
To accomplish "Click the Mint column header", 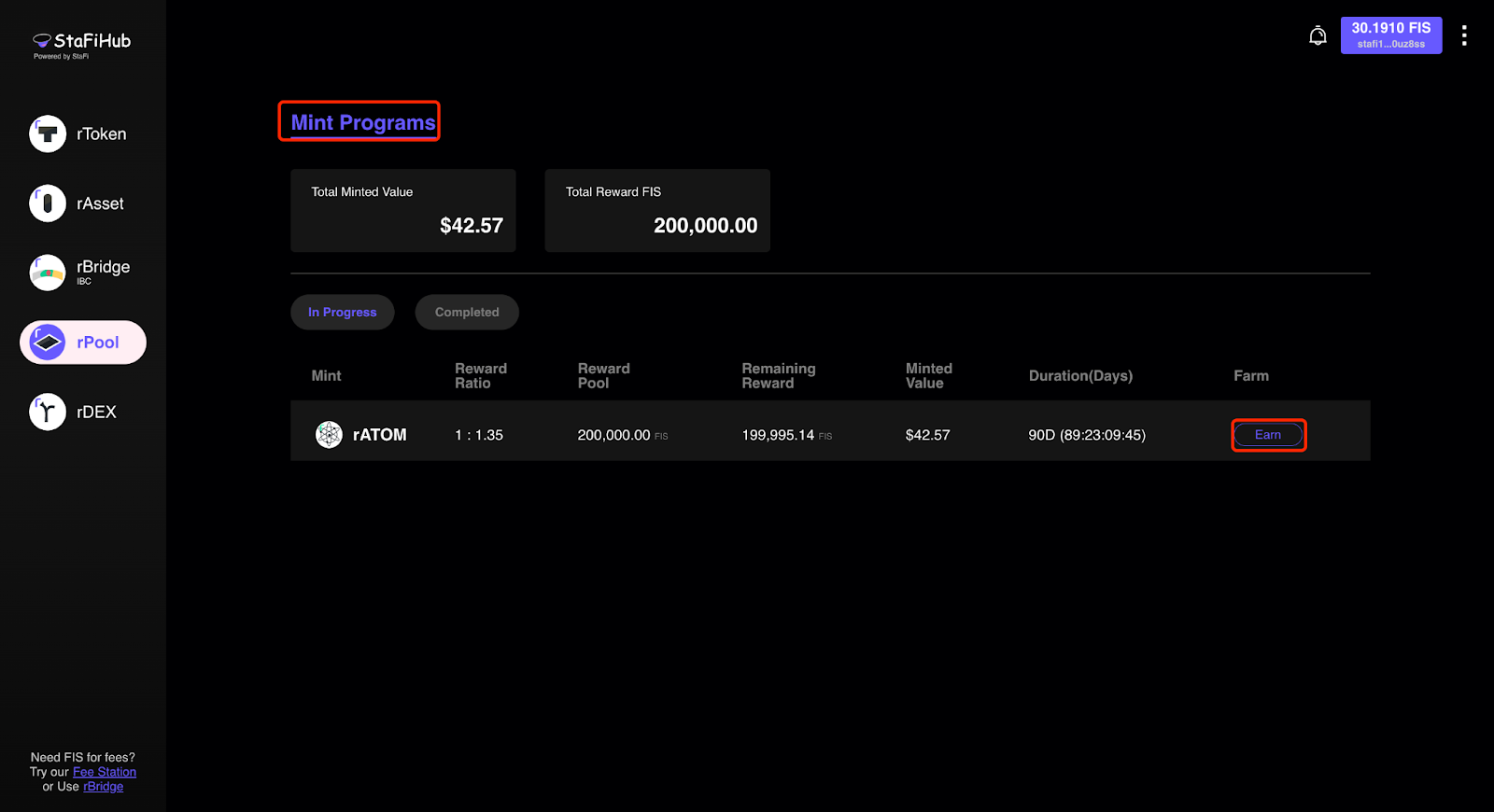I will tap(326, 375).
